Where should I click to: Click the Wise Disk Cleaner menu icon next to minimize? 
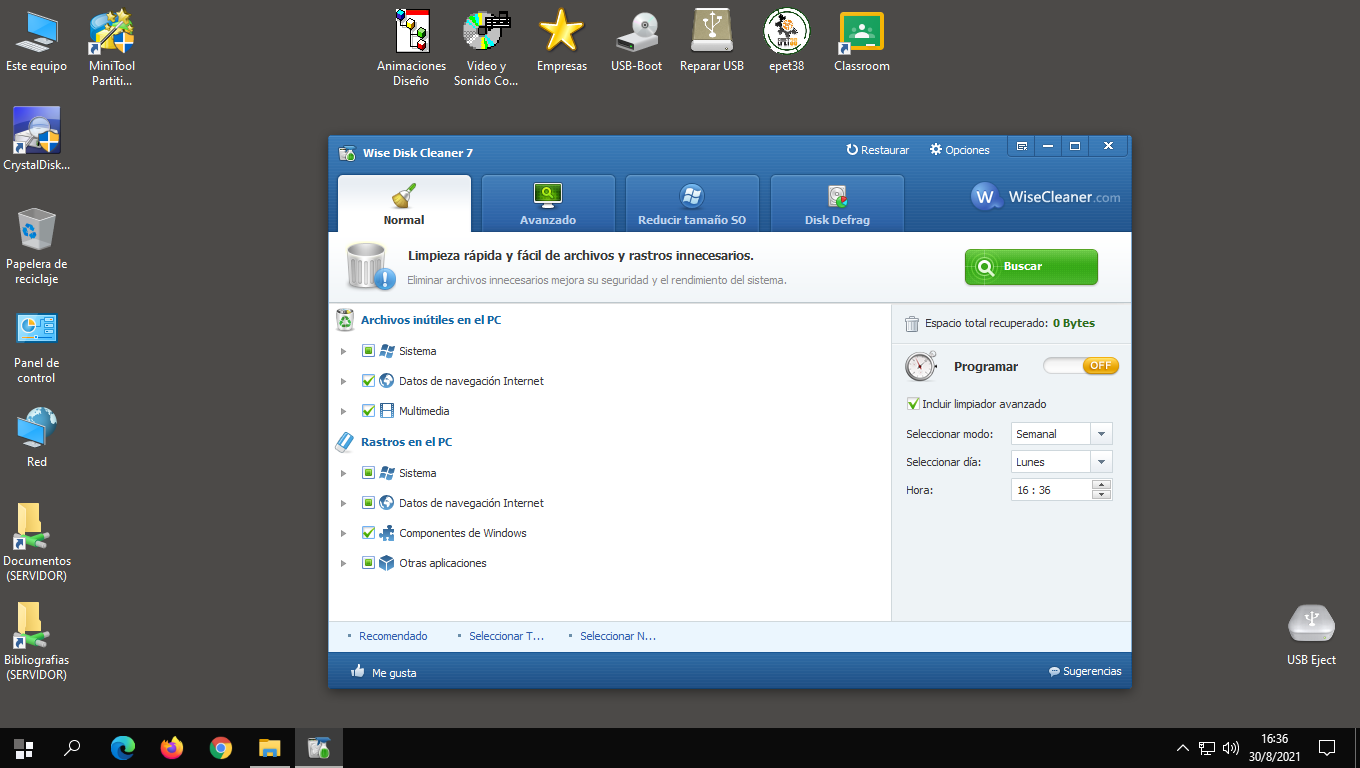pyautogui.click(x=1022, y=146)
